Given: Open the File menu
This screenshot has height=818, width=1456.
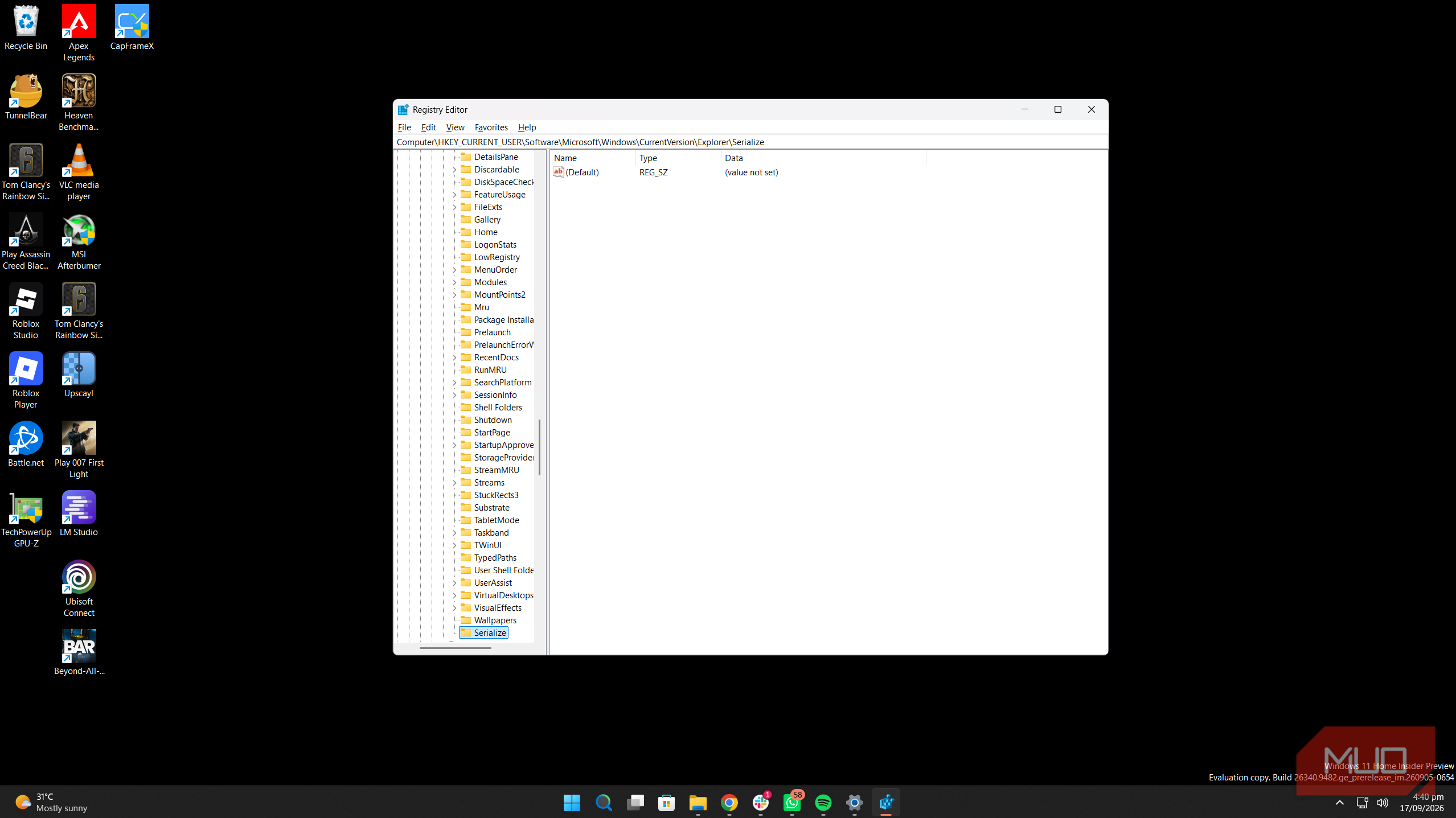Looking at the screenshot, I should coord(404,128).
